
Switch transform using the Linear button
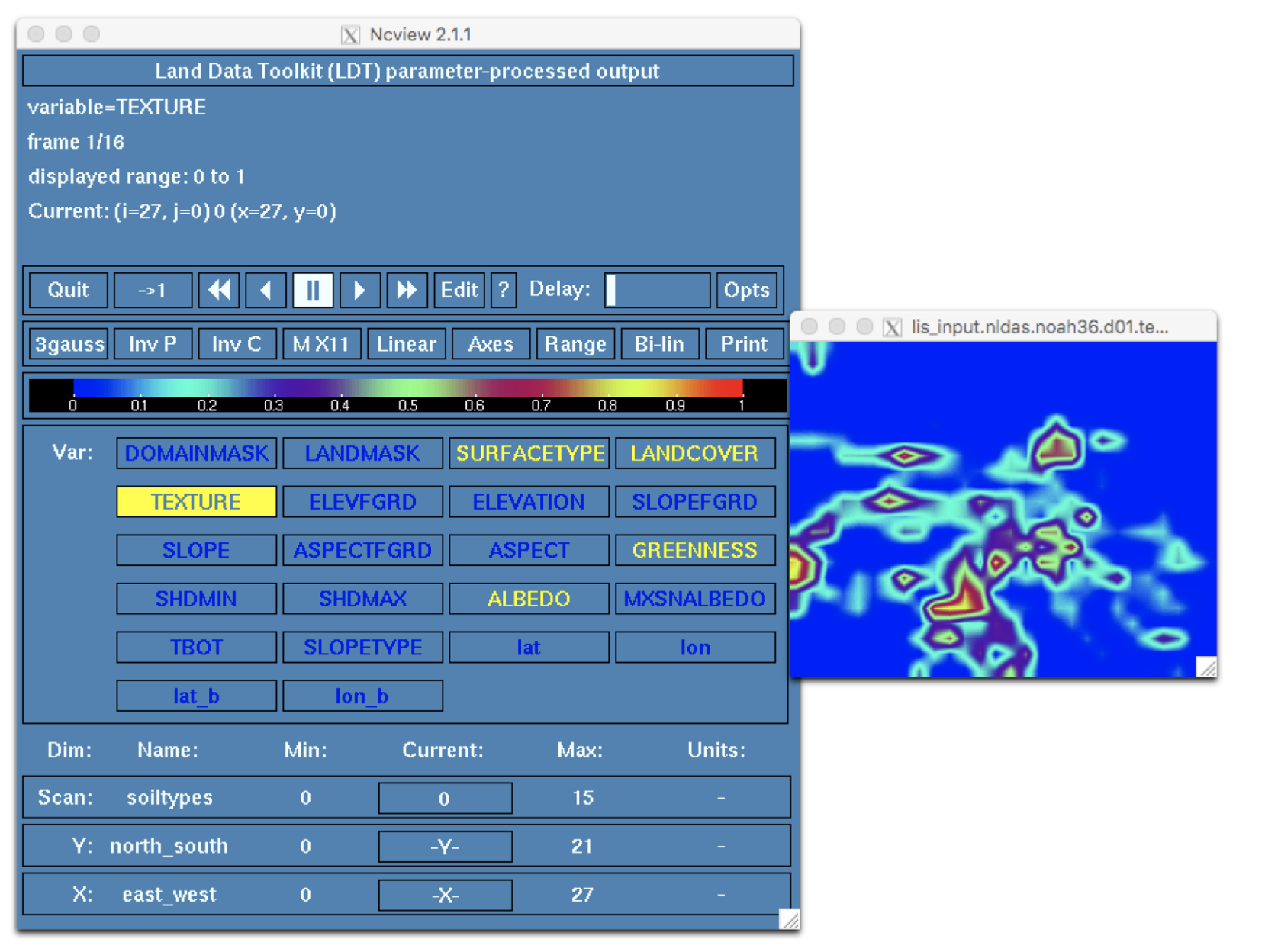pos(406,344)
